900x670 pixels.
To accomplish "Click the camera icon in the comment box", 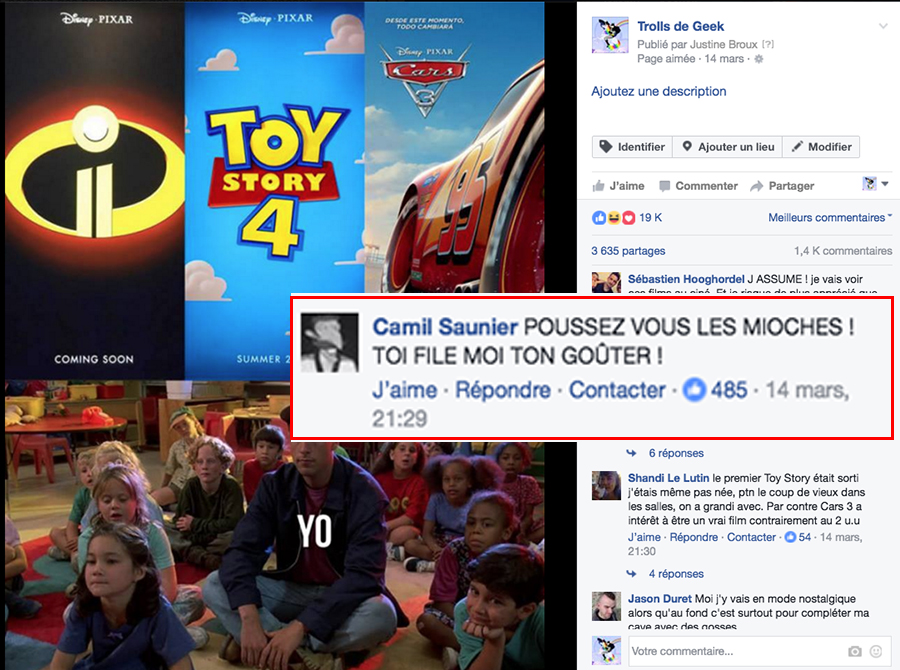I will [x=855, y=651].
